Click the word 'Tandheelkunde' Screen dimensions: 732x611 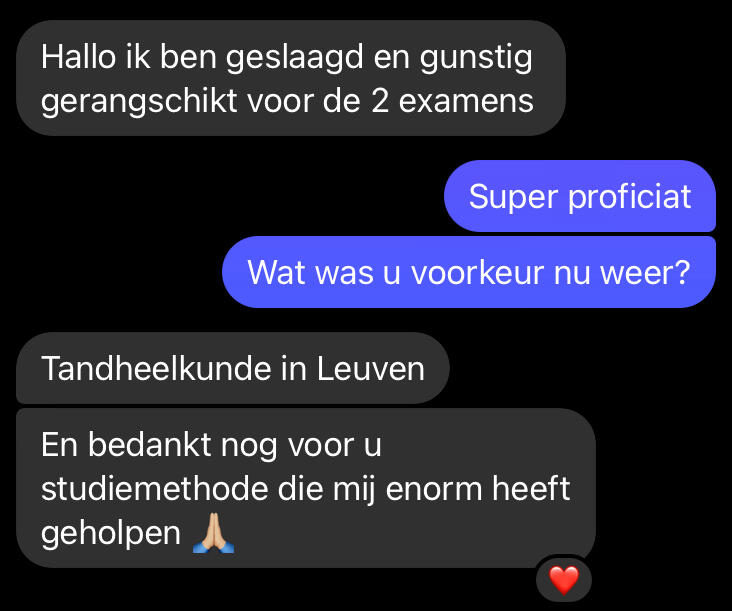tap(156, 369)
